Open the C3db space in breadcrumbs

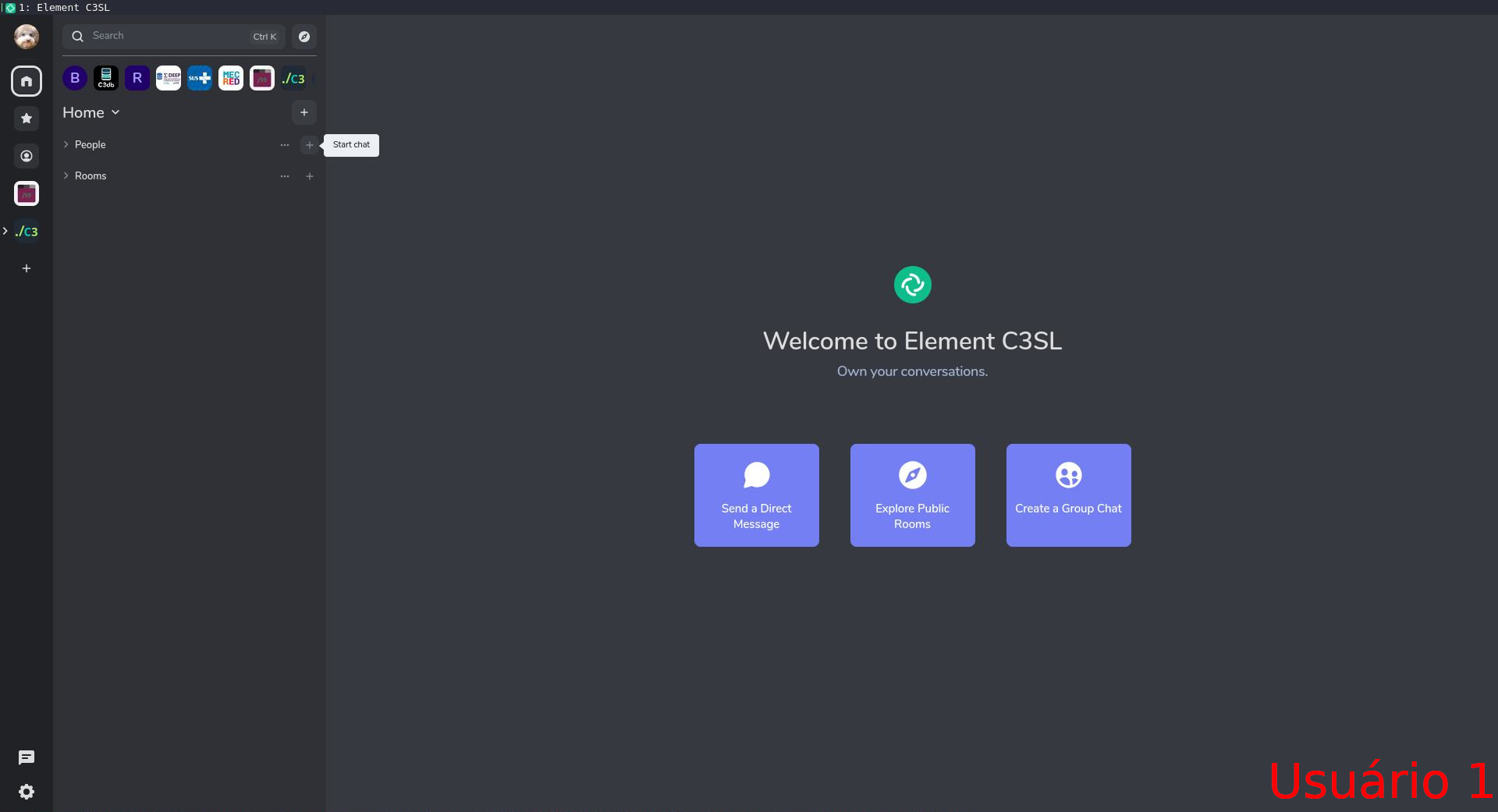click(x=106, y=78)
